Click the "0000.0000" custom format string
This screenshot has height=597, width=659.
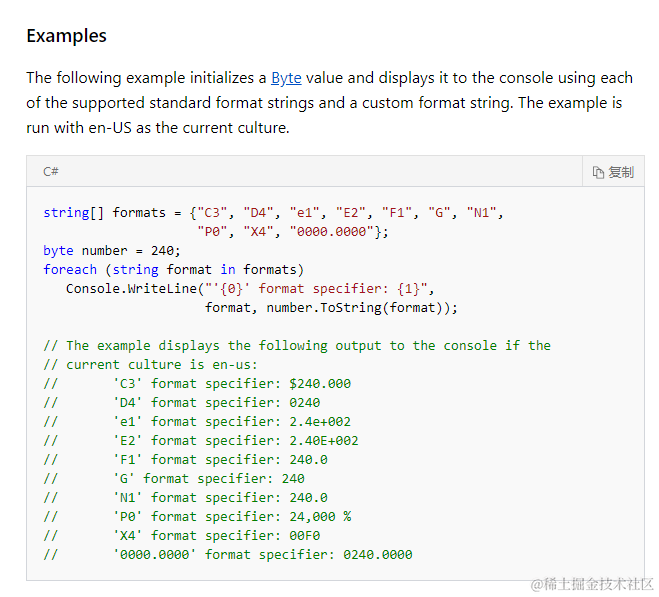coord(332,232)
